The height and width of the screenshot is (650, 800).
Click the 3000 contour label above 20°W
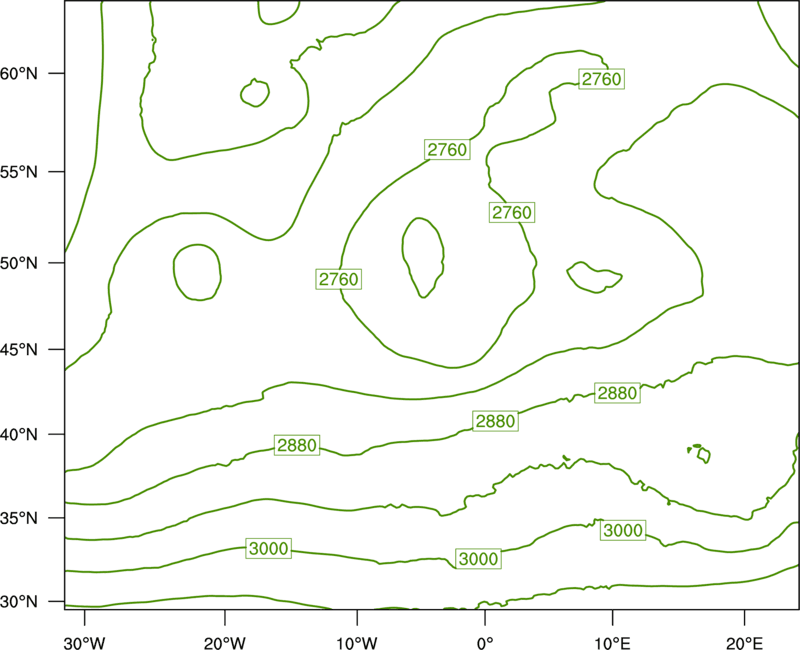point(268,548)
